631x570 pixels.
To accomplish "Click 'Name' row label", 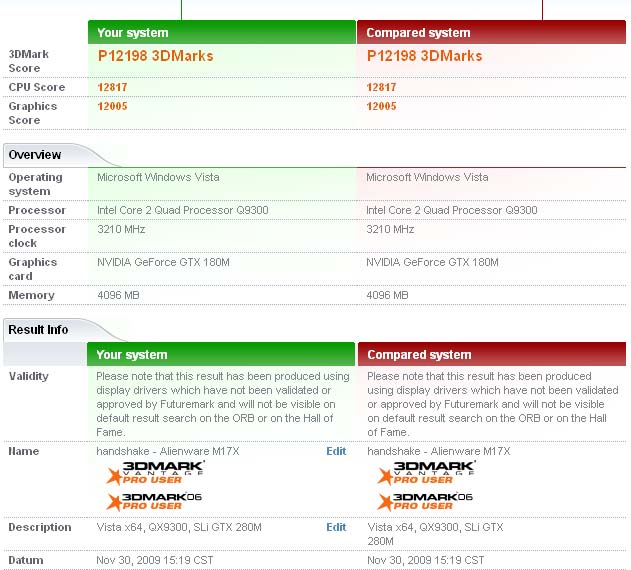I will coord(24,451).
